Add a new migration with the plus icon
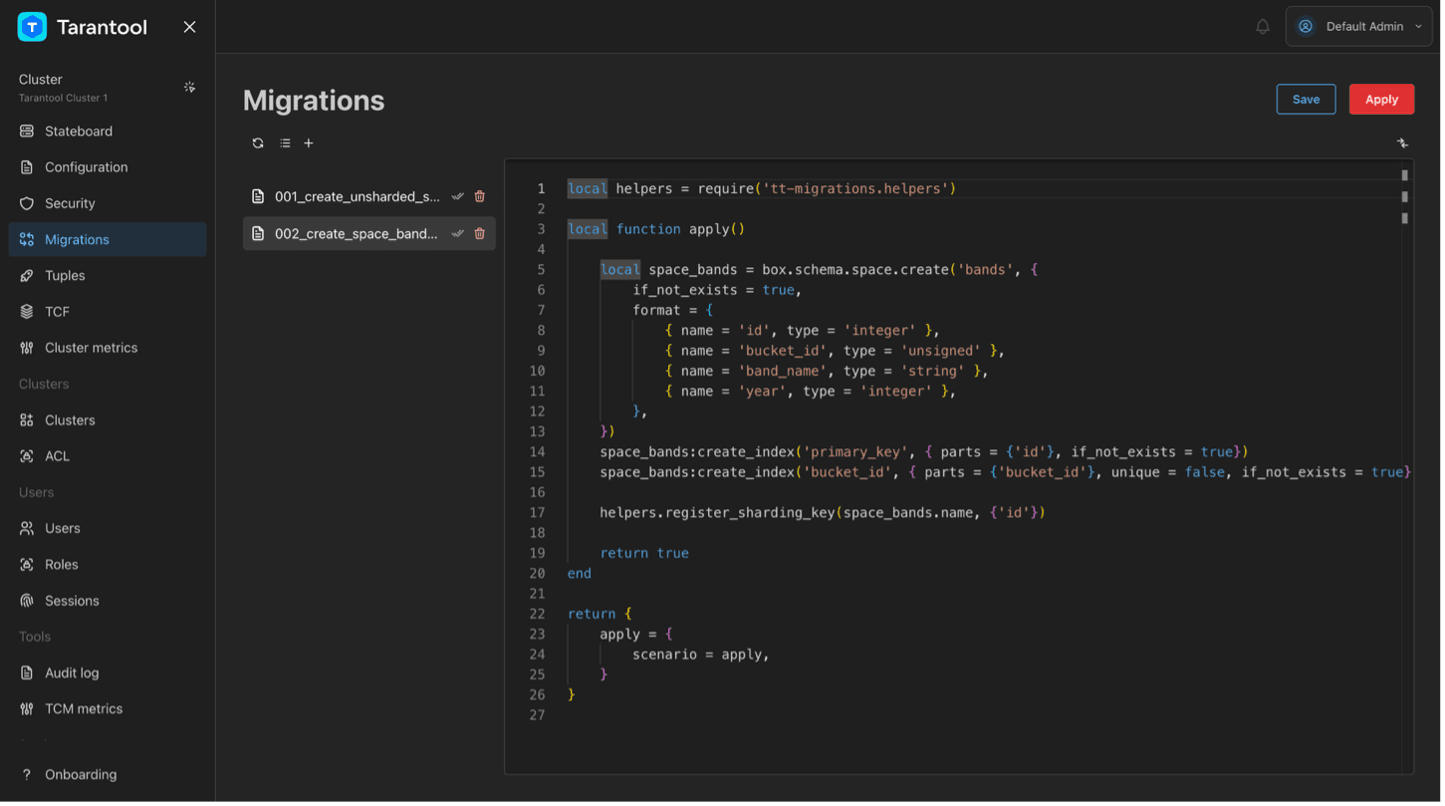Screen dimensions: 1445x806 pyautogui.click(x=310, y=144)
